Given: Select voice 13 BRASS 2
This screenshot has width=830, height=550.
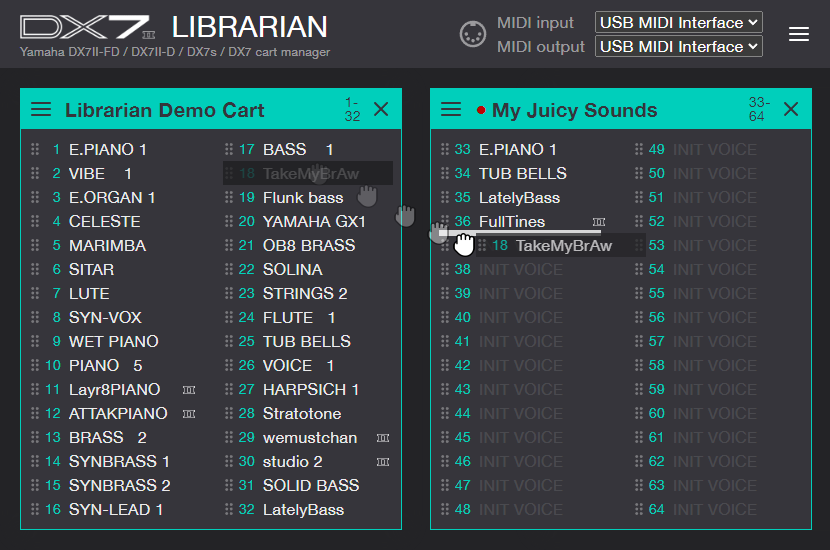Looking at the screenshot, I should coord(107,437).
